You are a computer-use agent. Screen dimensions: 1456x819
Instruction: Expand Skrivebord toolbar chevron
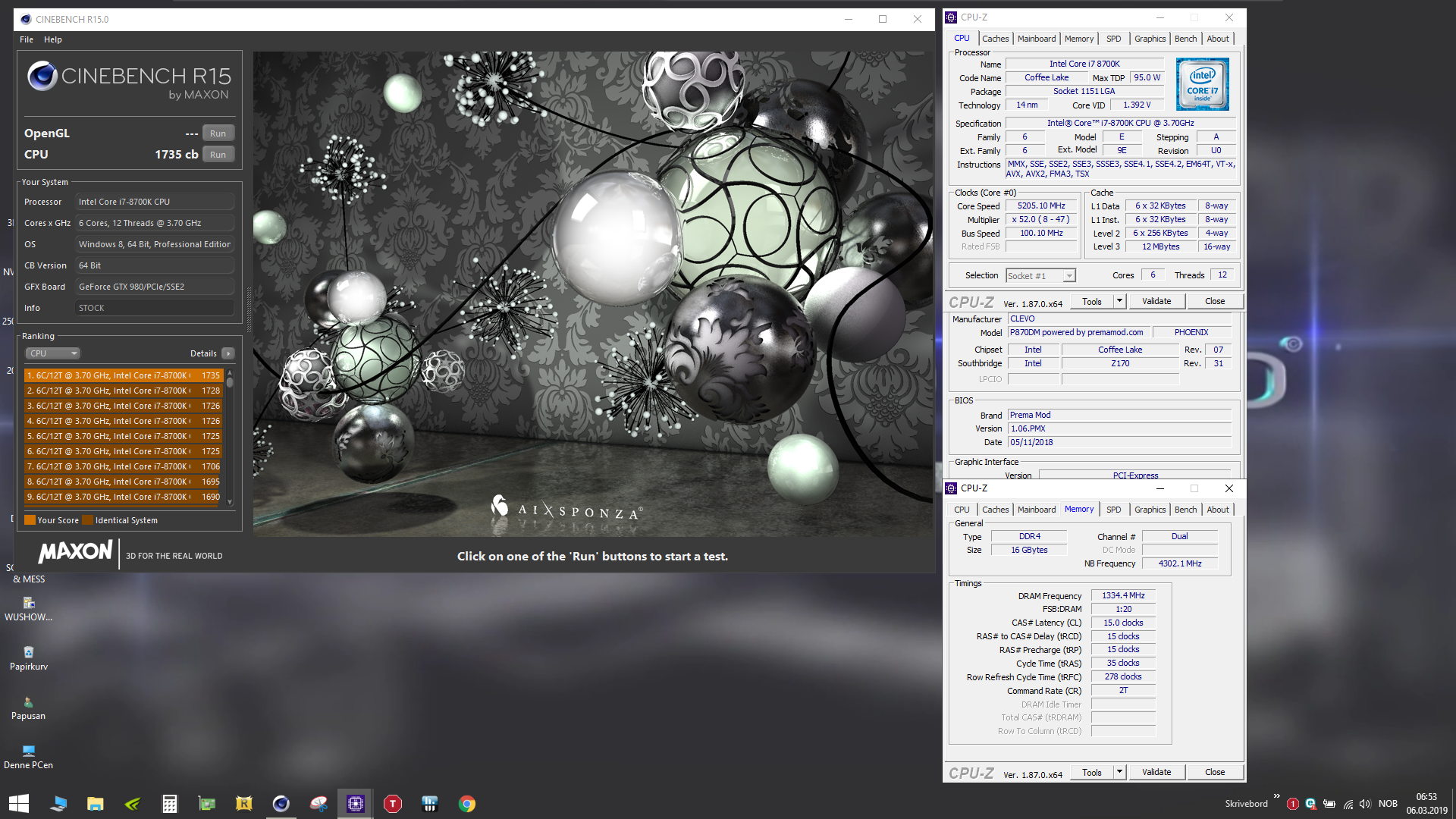pos(1277,796)
